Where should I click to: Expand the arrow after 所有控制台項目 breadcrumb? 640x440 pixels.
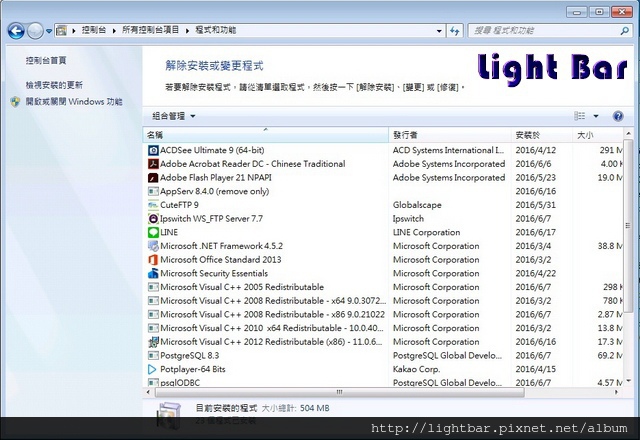187,31
